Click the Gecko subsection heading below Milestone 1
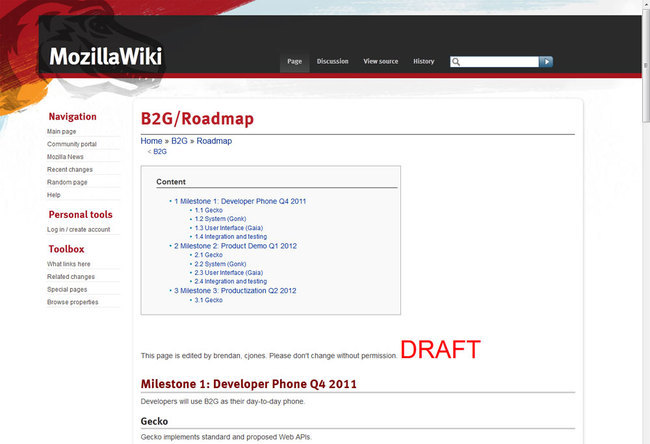 click(154, 421)
